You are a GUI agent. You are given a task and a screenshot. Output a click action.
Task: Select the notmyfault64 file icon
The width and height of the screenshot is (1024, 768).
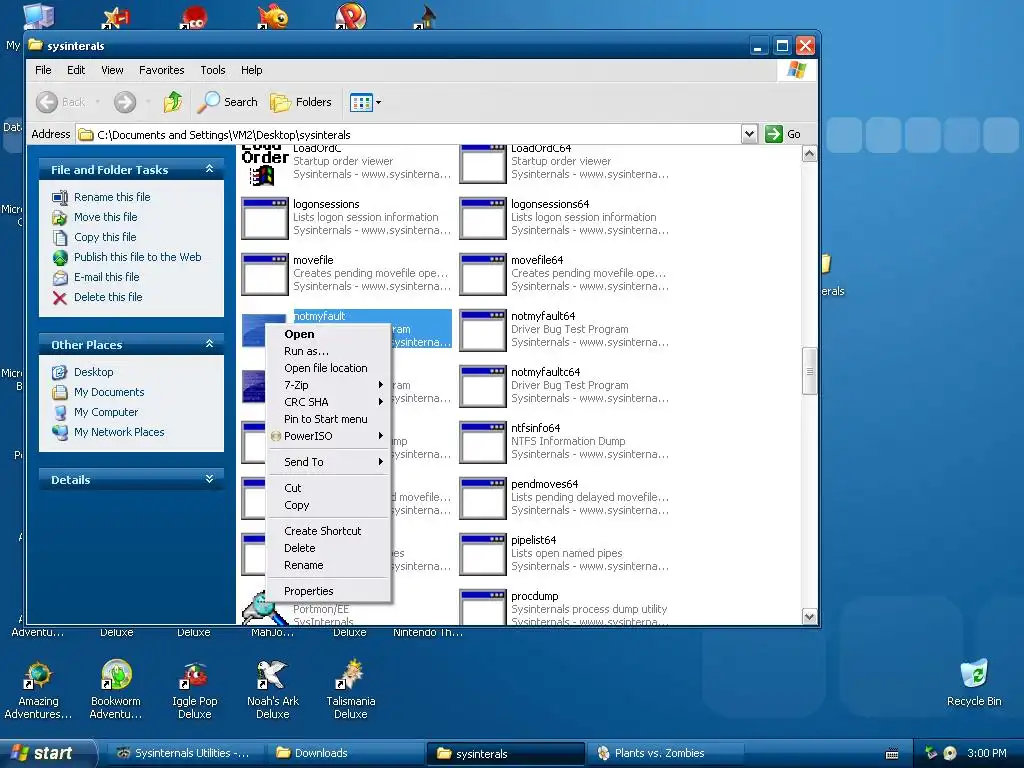(x=483, y=330)
